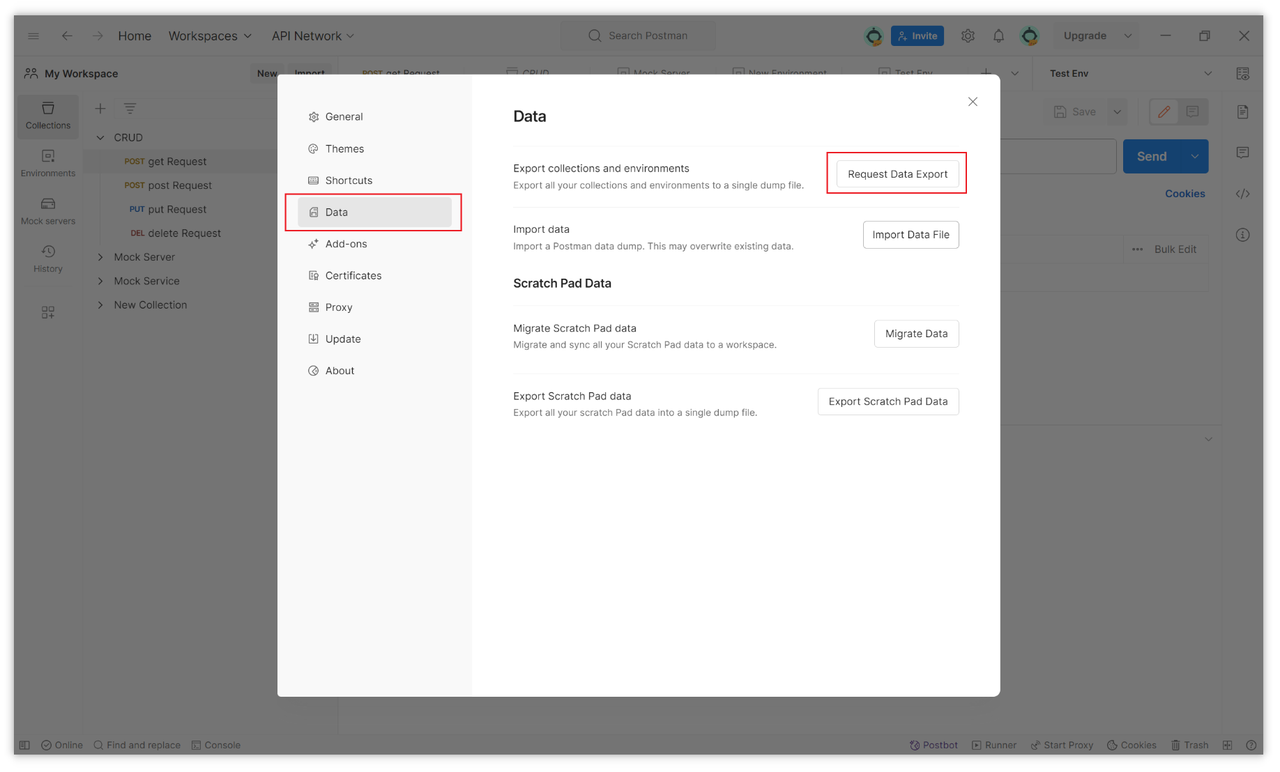Open the Mock servers sidebar panel
Image resolution: width=1280 pixels, height=772 pixels.
pyautogui.click(x=48, y=212)
